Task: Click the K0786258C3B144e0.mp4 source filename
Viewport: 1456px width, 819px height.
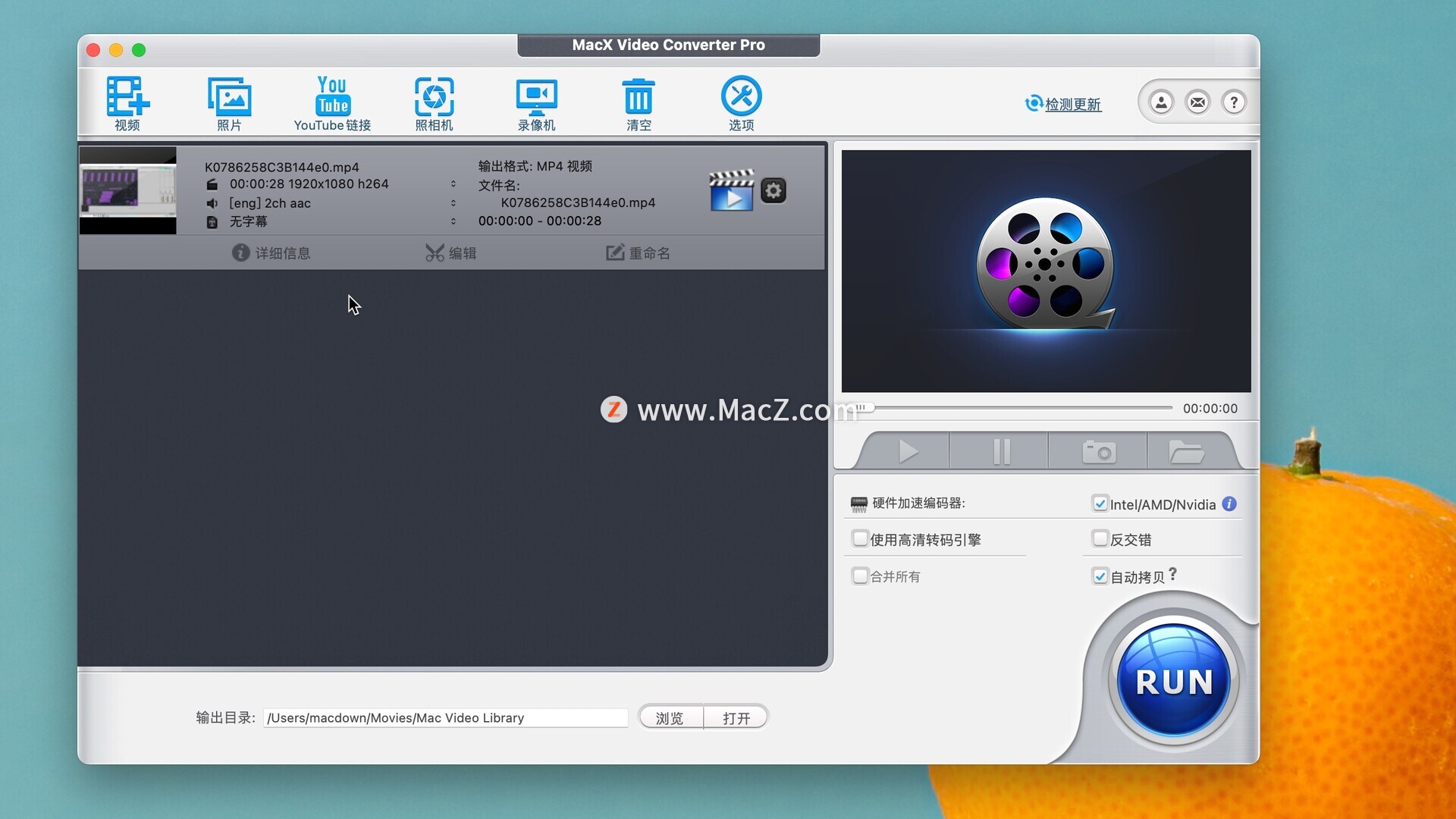Action: point(281,167)
